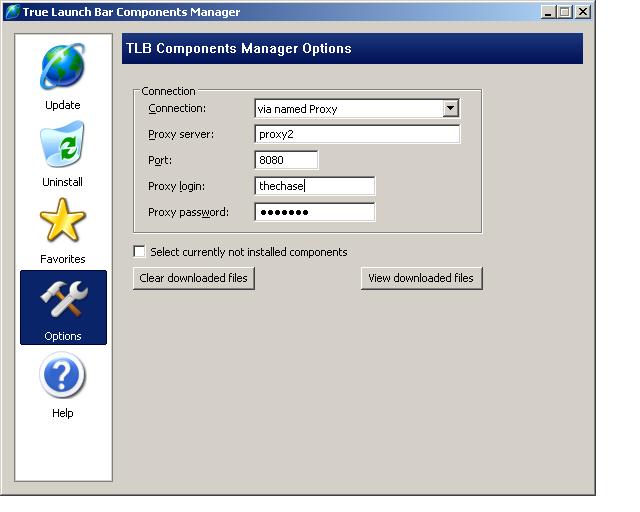Open the 'via named Proxy' combo box
The image size is (640, 512).
tap(348, 109)
